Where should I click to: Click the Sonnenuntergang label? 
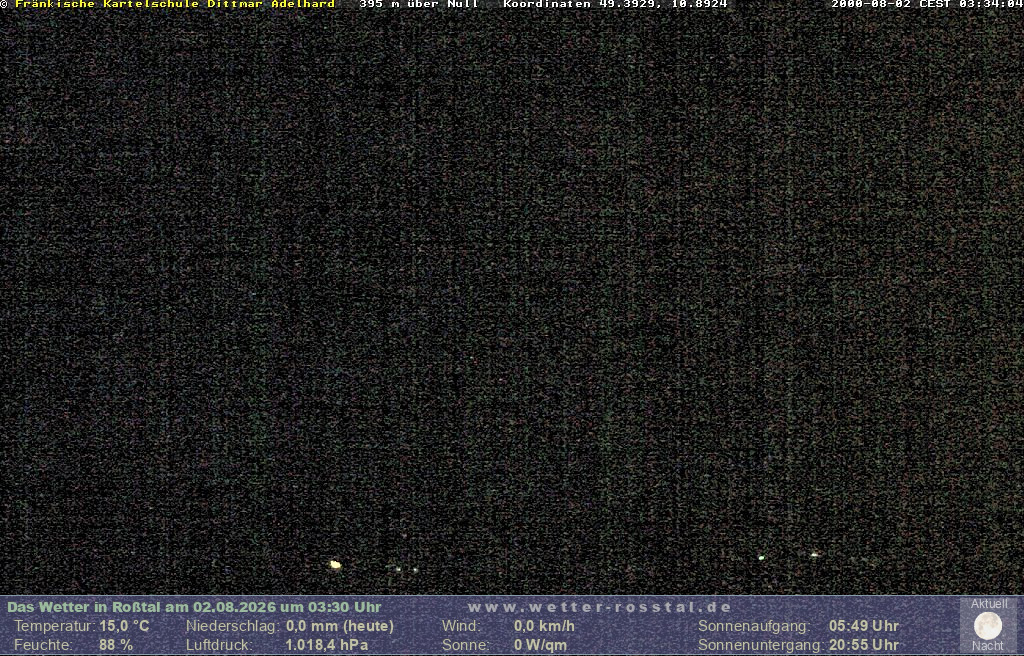pyautogui.click(x=761, y=645)
